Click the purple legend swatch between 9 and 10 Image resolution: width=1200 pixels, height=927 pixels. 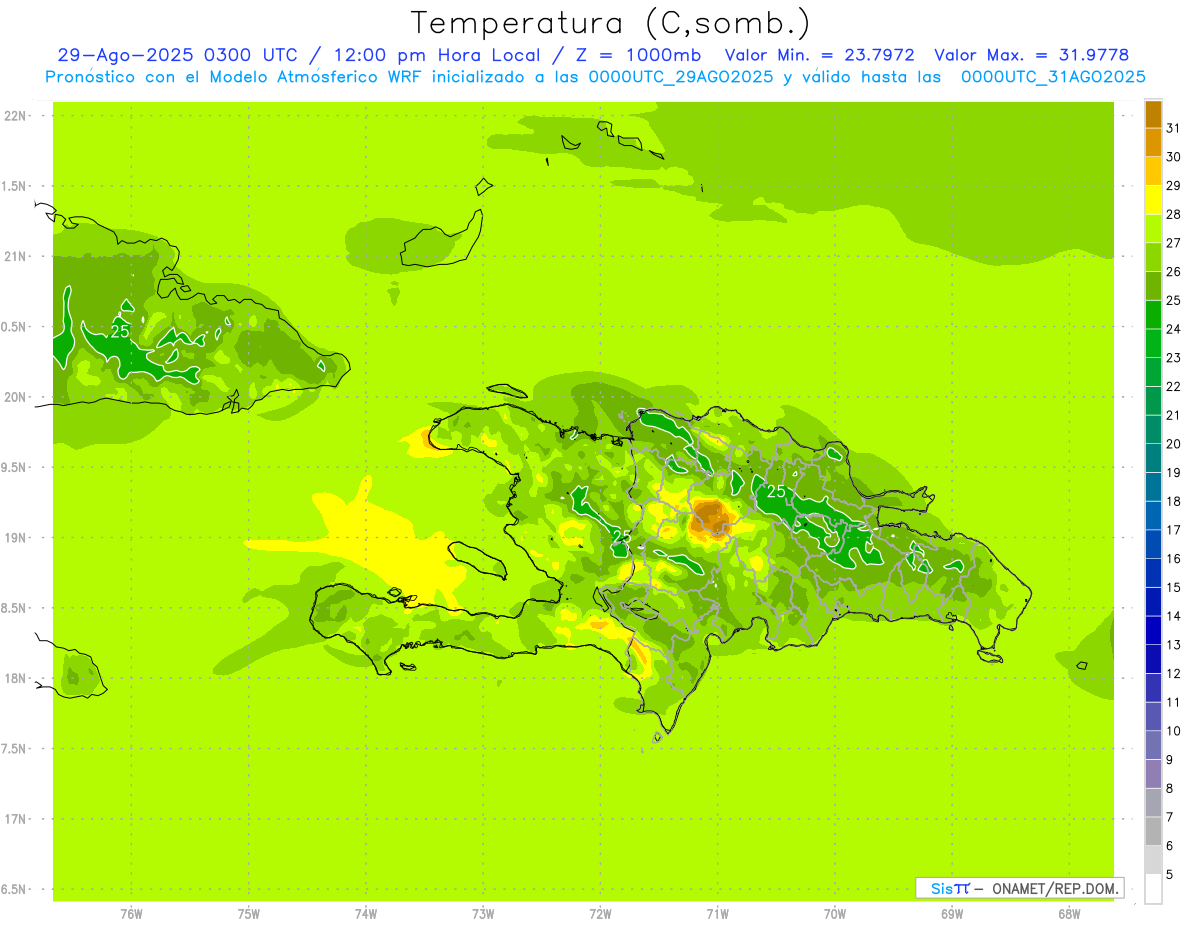(1153, 745)
